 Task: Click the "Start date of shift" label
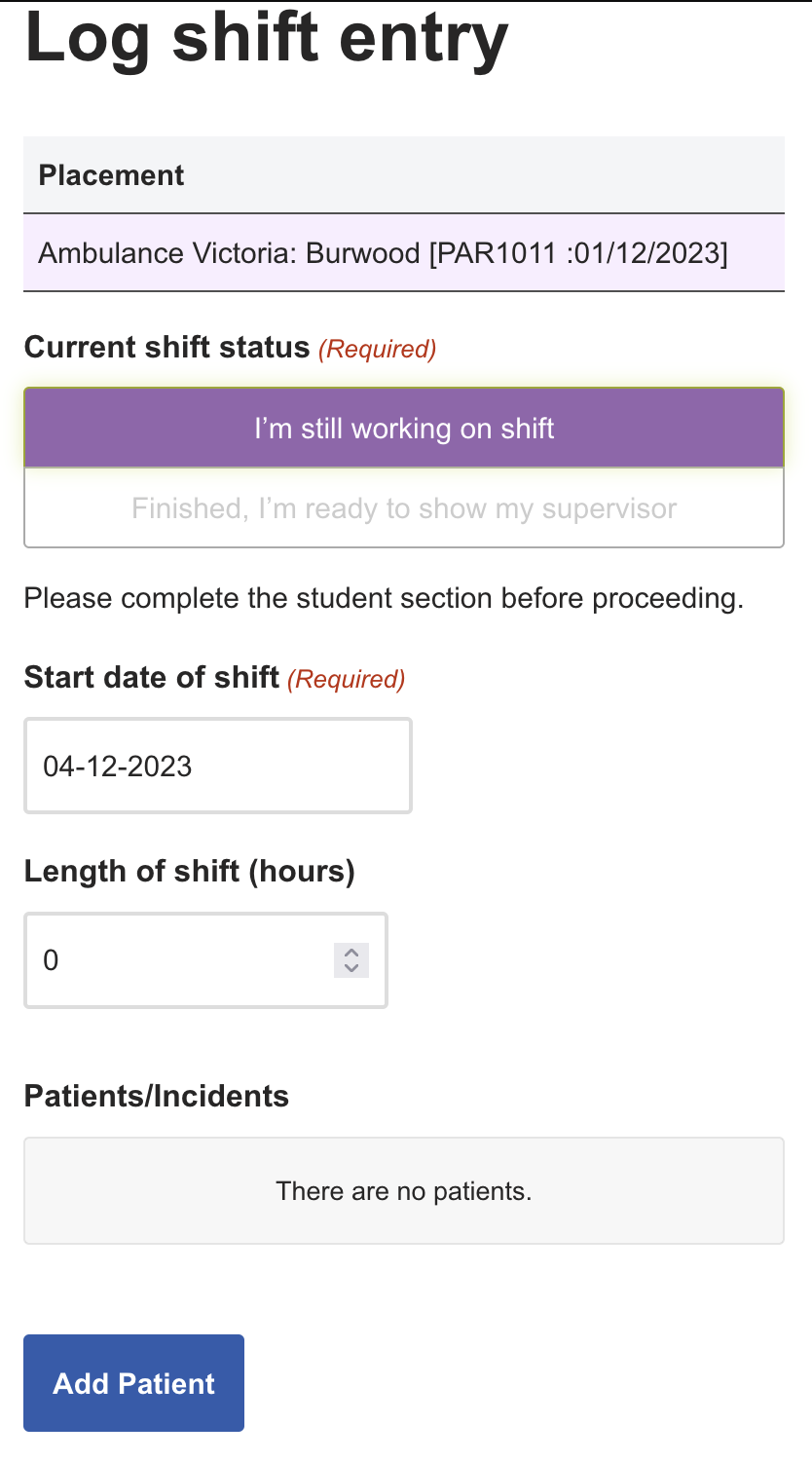pos(151,677)
